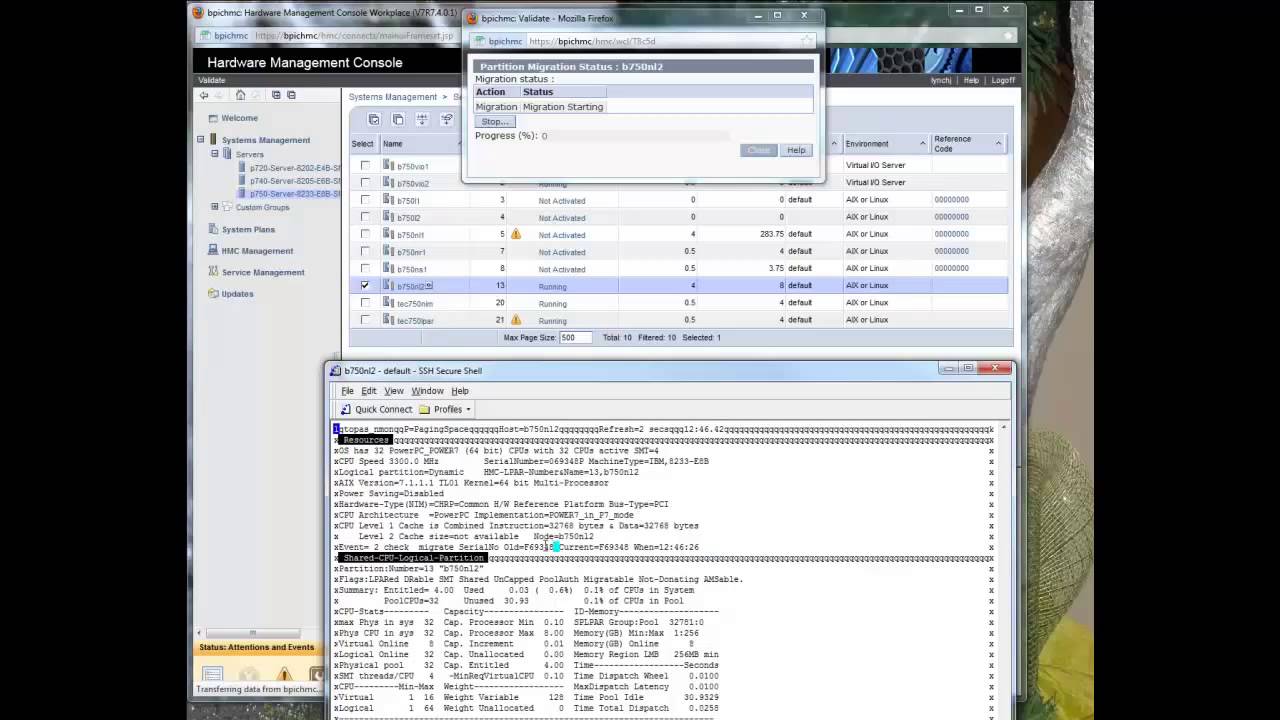1280x720 pixels.
Task: Click the tec750lpar partition name
Action: 415,321
